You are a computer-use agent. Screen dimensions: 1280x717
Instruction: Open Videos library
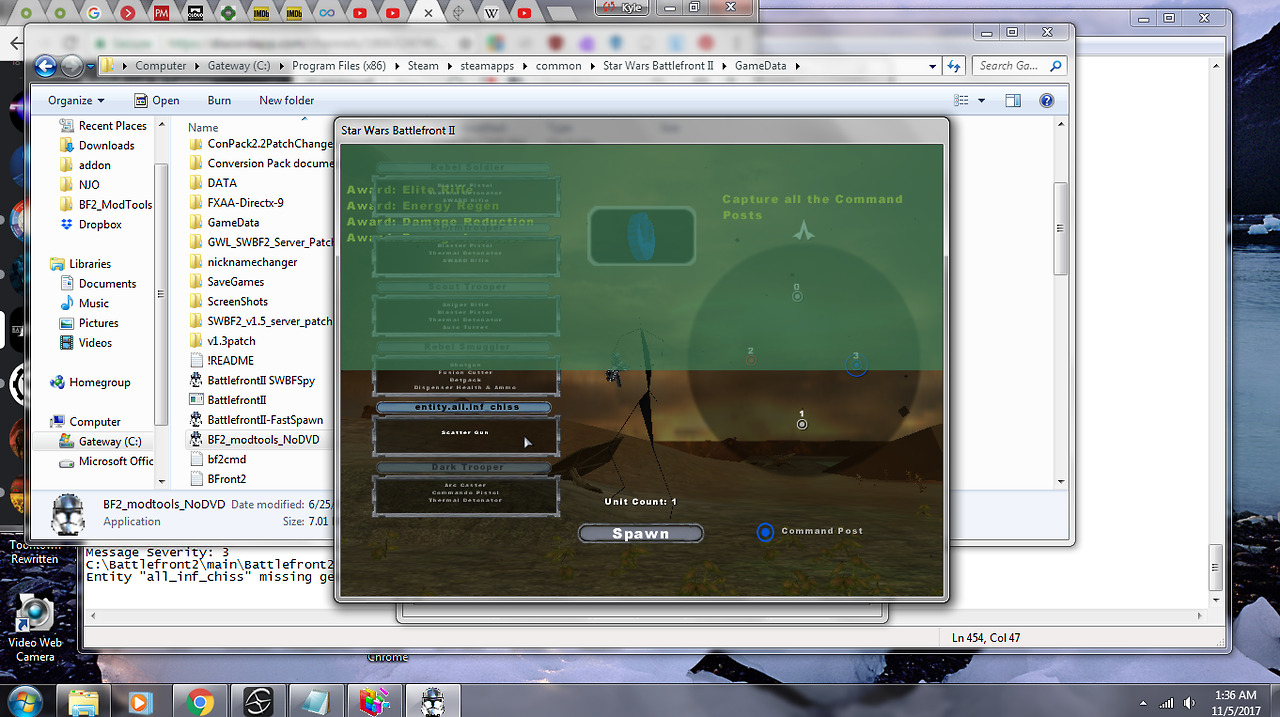pos(85,343)
